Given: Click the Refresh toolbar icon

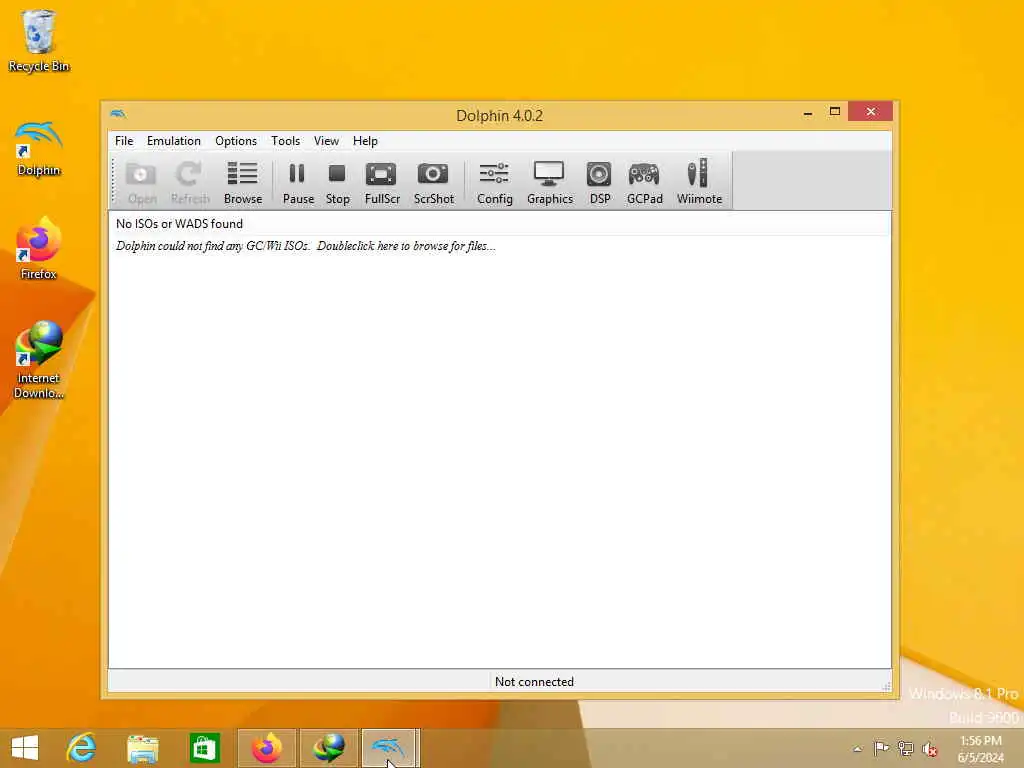Looking at the screenshot, I should click(190, 182).
